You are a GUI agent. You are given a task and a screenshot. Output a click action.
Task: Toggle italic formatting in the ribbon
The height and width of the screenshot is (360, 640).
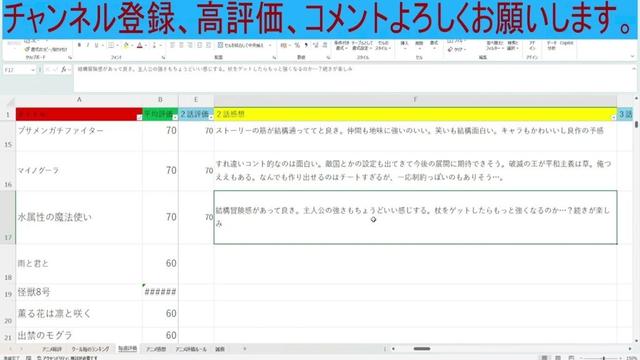pos(88,45)
